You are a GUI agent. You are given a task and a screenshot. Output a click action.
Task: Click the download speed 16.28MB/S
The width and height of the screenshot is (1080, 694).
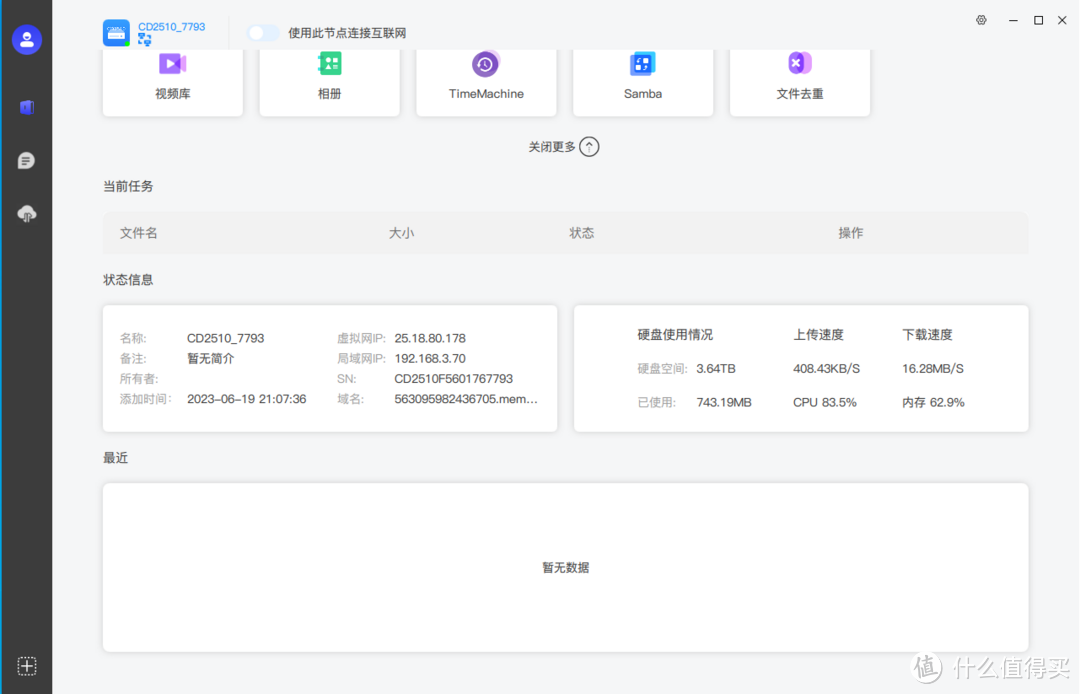[933, 368]
